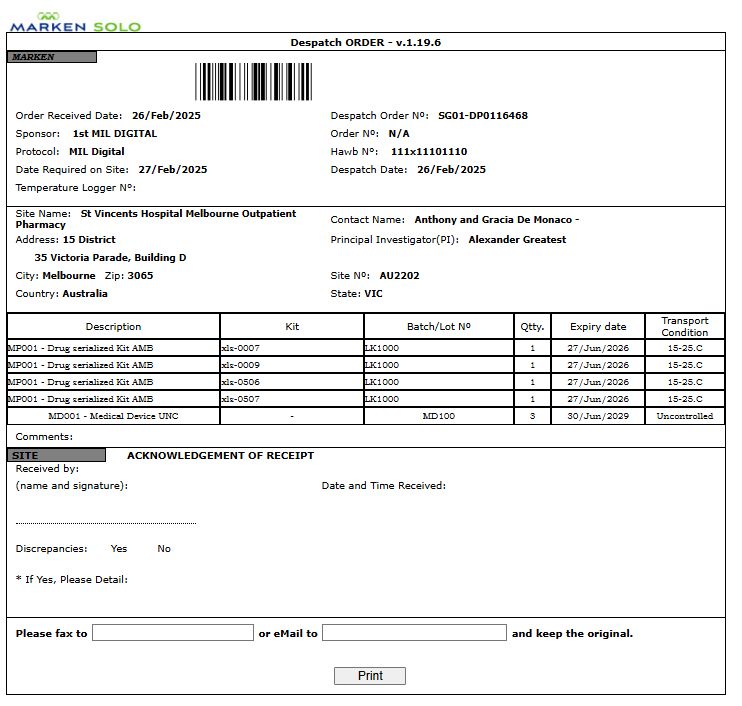Click Date Required on Site value 27/Feb/2025
742x706 pixels.
pyautogui.click(x=173, y=169)
